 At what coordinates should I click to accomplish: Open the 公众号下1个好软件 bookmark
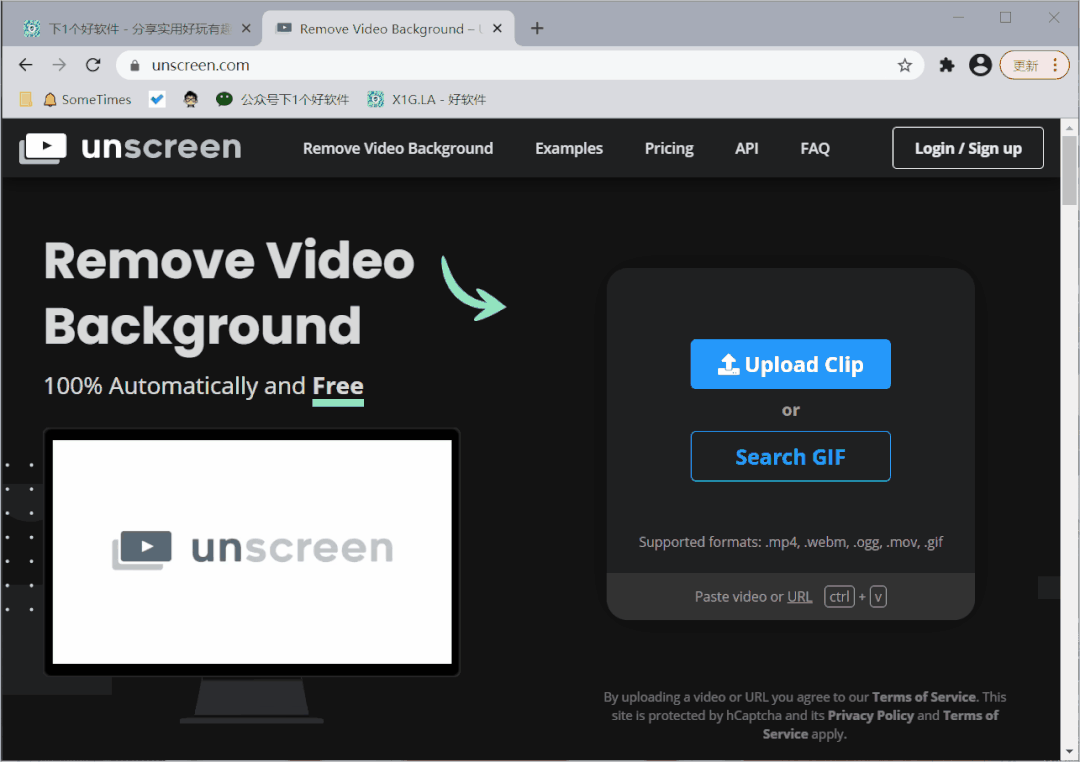point(282,99)
